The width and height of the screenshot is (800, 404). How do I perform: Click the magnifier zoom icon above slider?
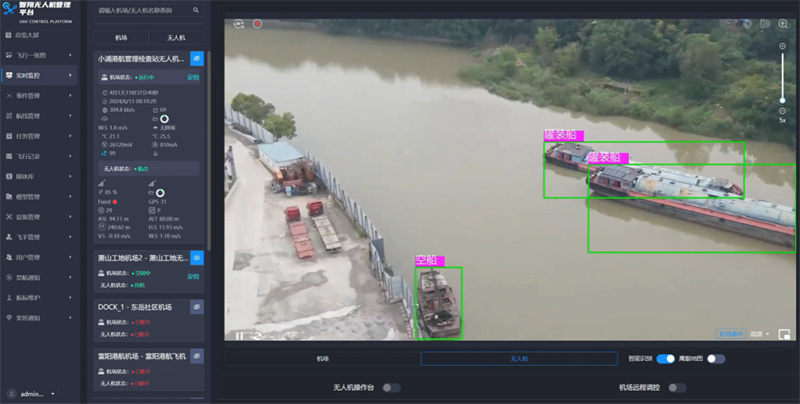pos(783,23)
